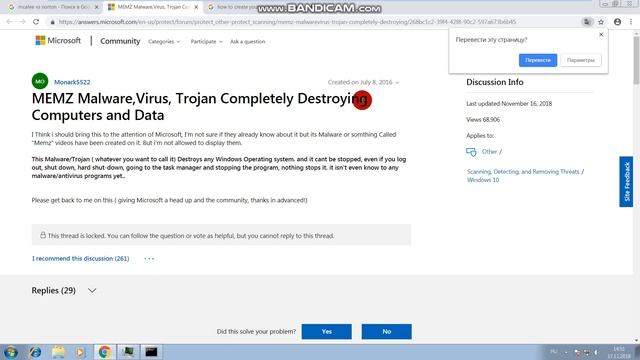This screenshot has width=640, height=360.
Task: Click the Other category speech bubble icon
Action: [x=471, y=152]
